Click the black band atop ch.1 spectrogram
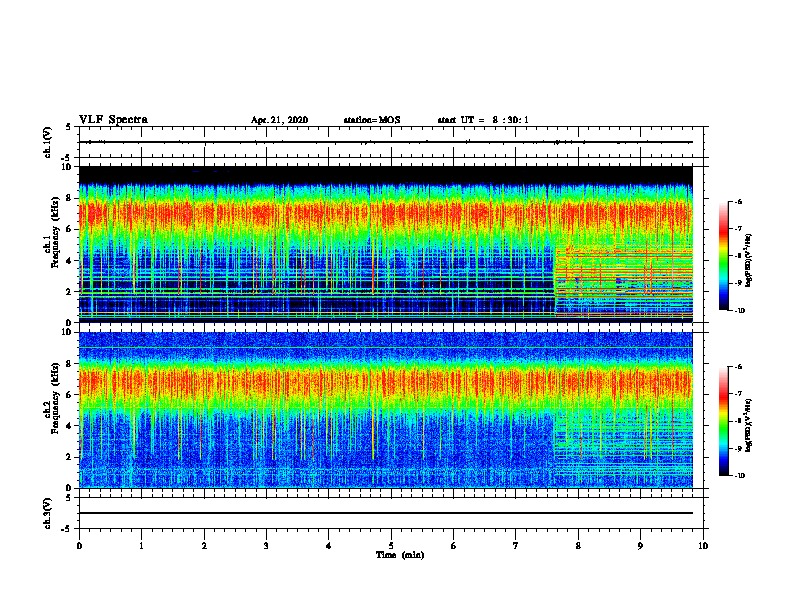792x612 pixels. (386, 175)
